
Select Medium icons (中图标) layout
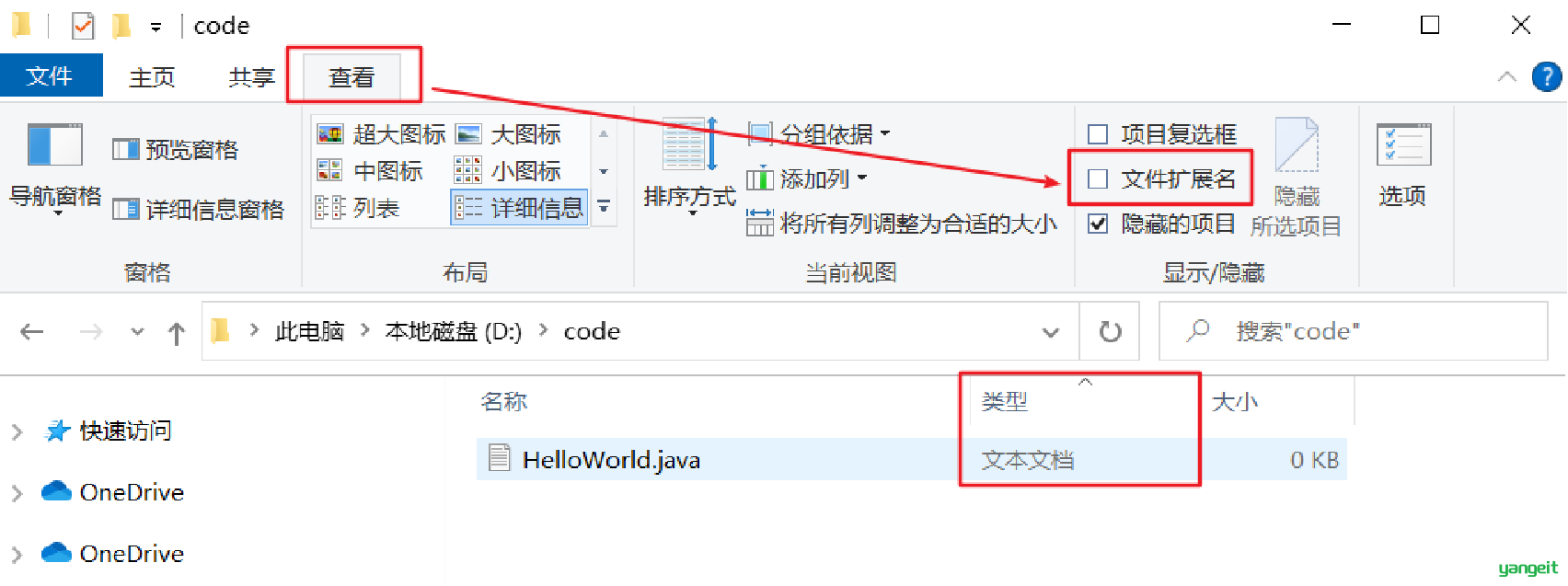pyautogui.click(x=370, y=171)
